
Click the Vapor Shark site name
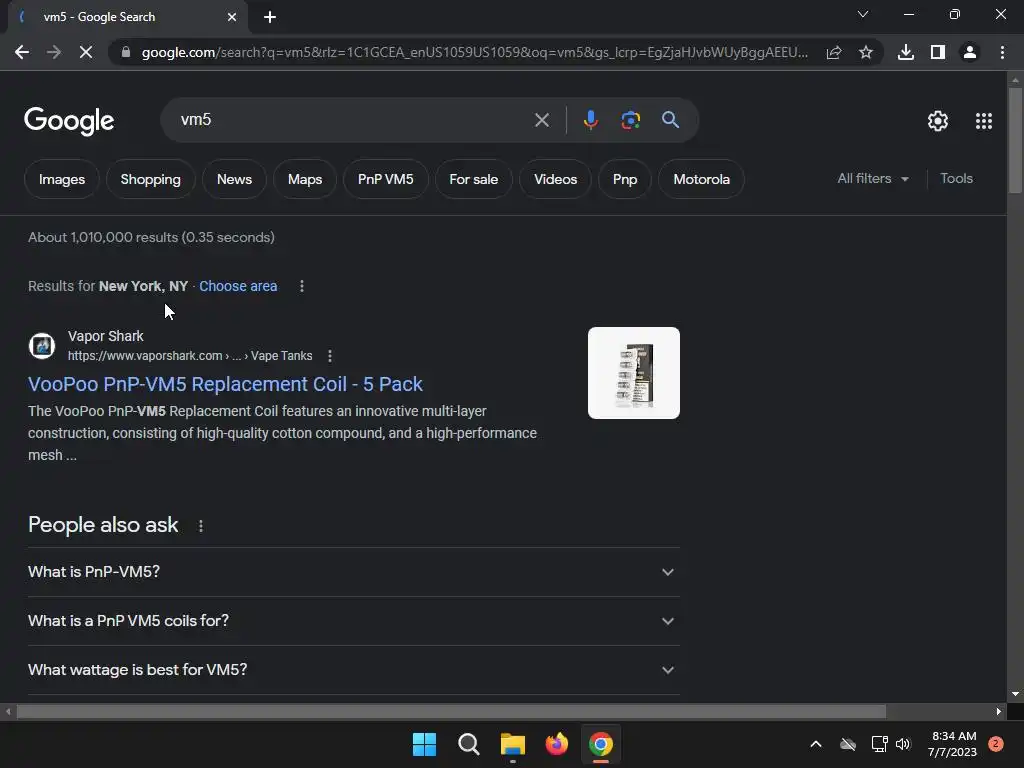[106, 336]
